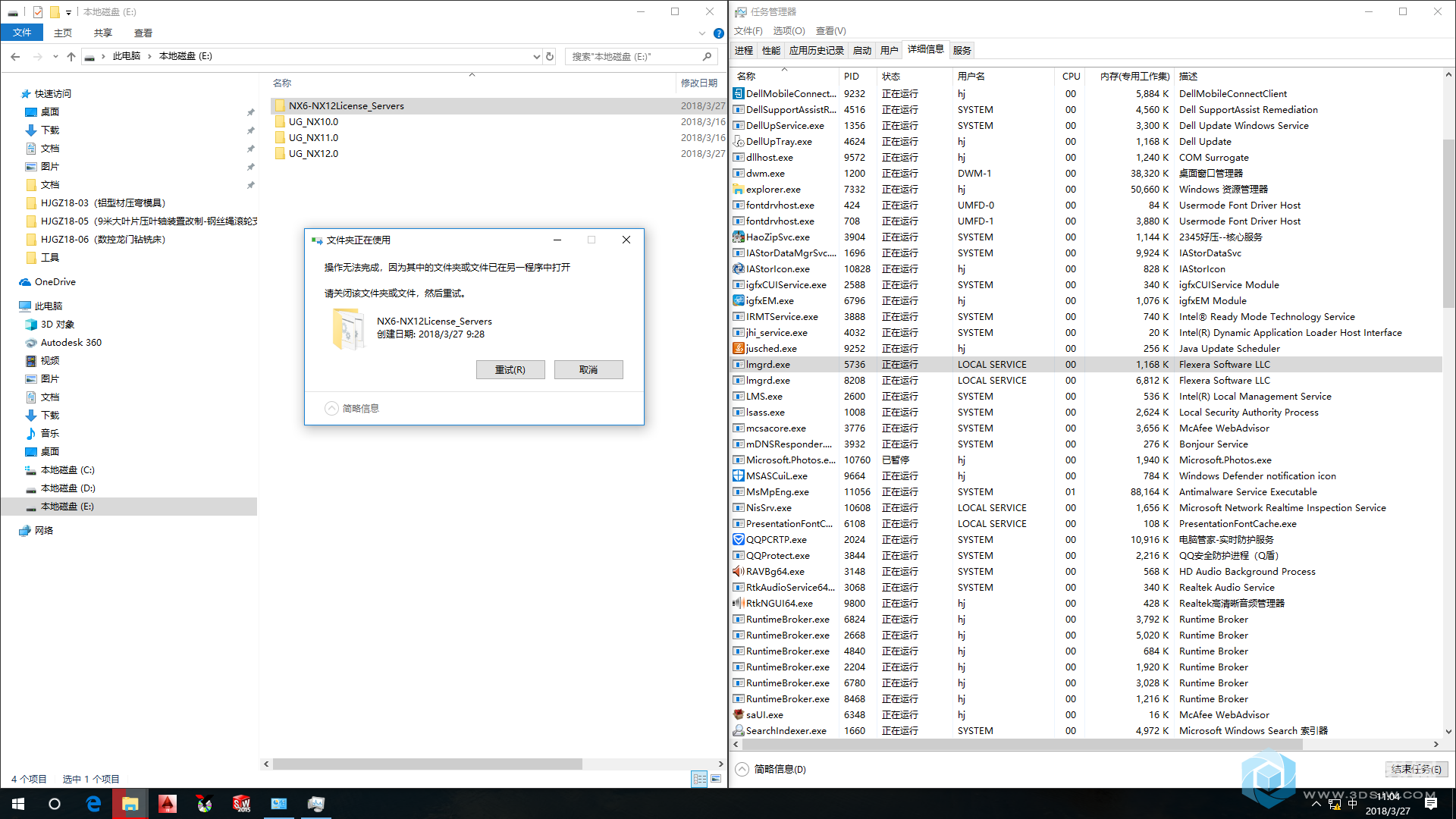Select the jusched.exe Java process icon
This screenshot has width=1456, height=819.
coord(739,349)
